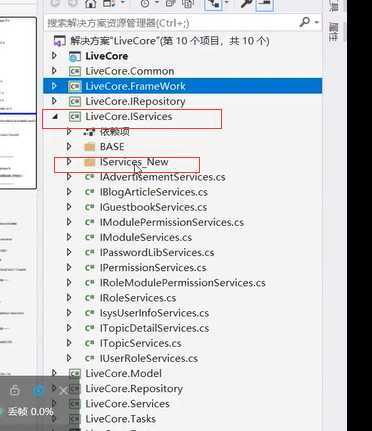Select IUserRoleServices.cs file

pyautogui.click(x=149, y=358)
